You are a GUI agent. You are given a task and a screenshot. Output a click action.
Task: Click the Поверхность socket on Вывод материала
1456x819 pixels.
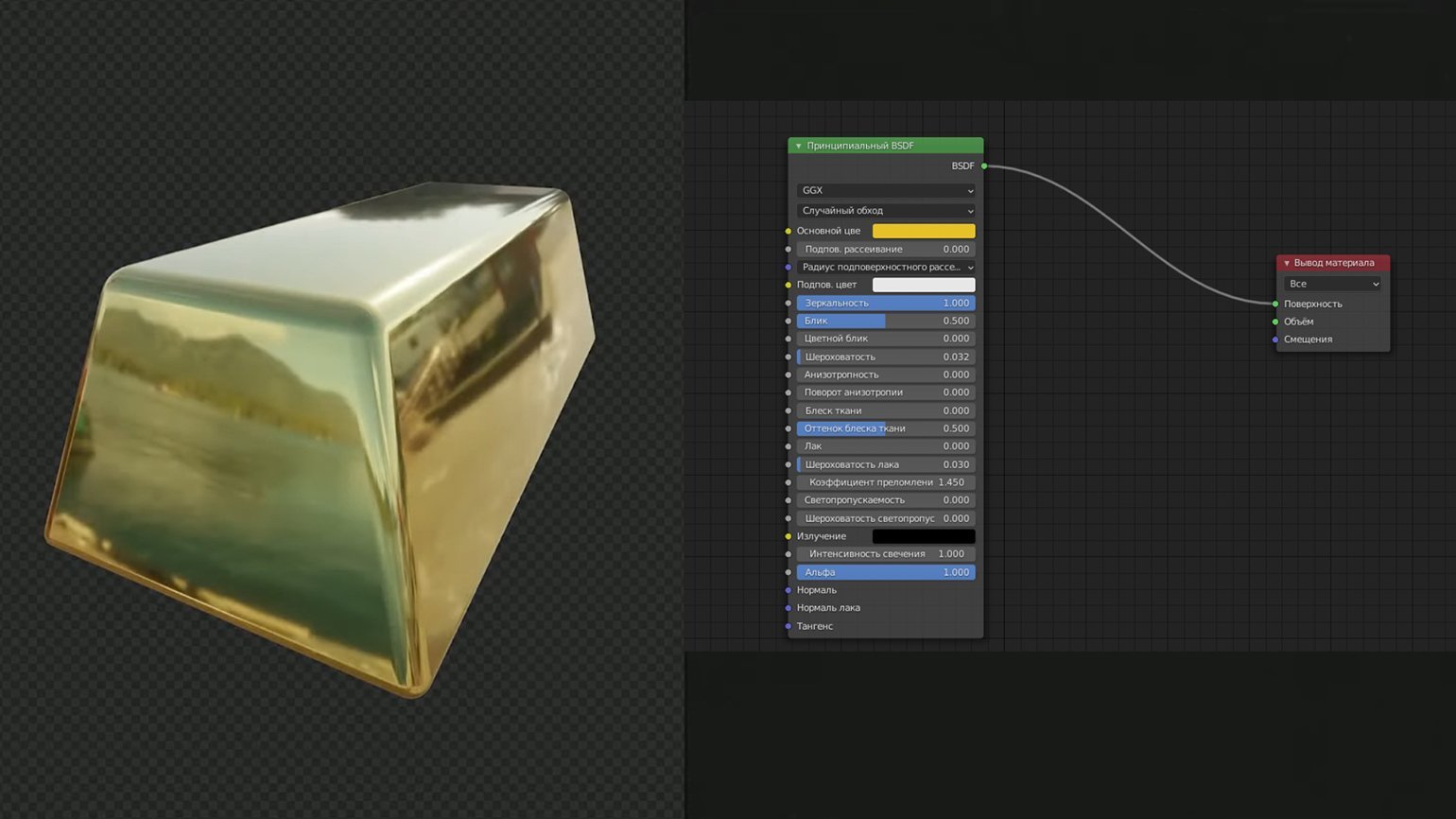point(1275,304)
